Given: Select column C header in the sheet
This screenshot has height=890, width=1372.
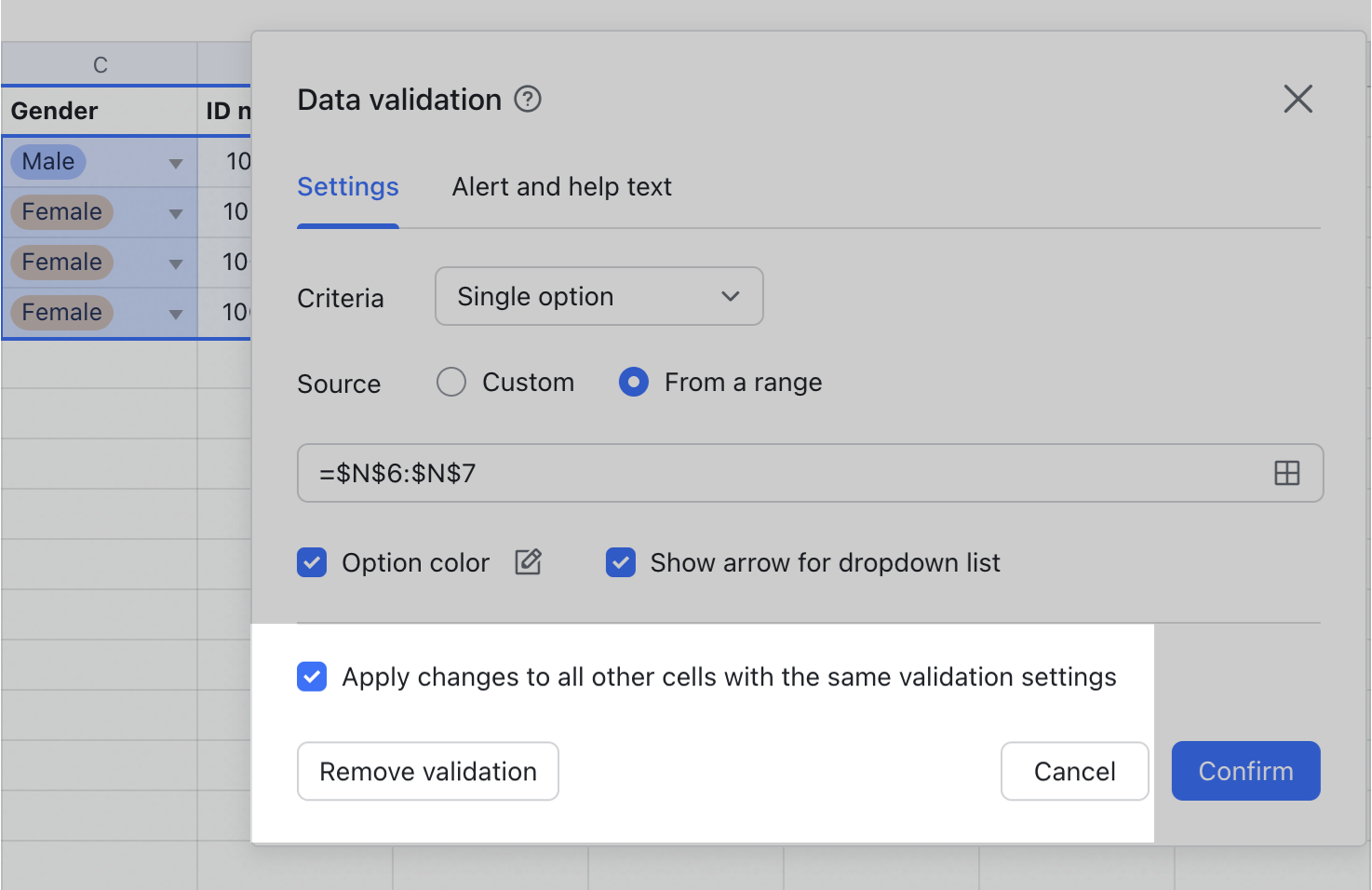Looking at the screenshot, I should tap(98, 63).
